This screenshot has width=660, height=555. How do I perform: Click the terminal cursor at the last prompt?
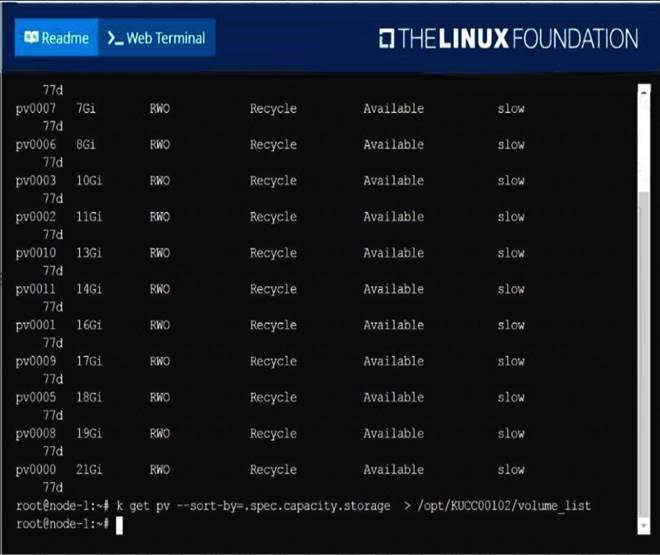(120, 526)
